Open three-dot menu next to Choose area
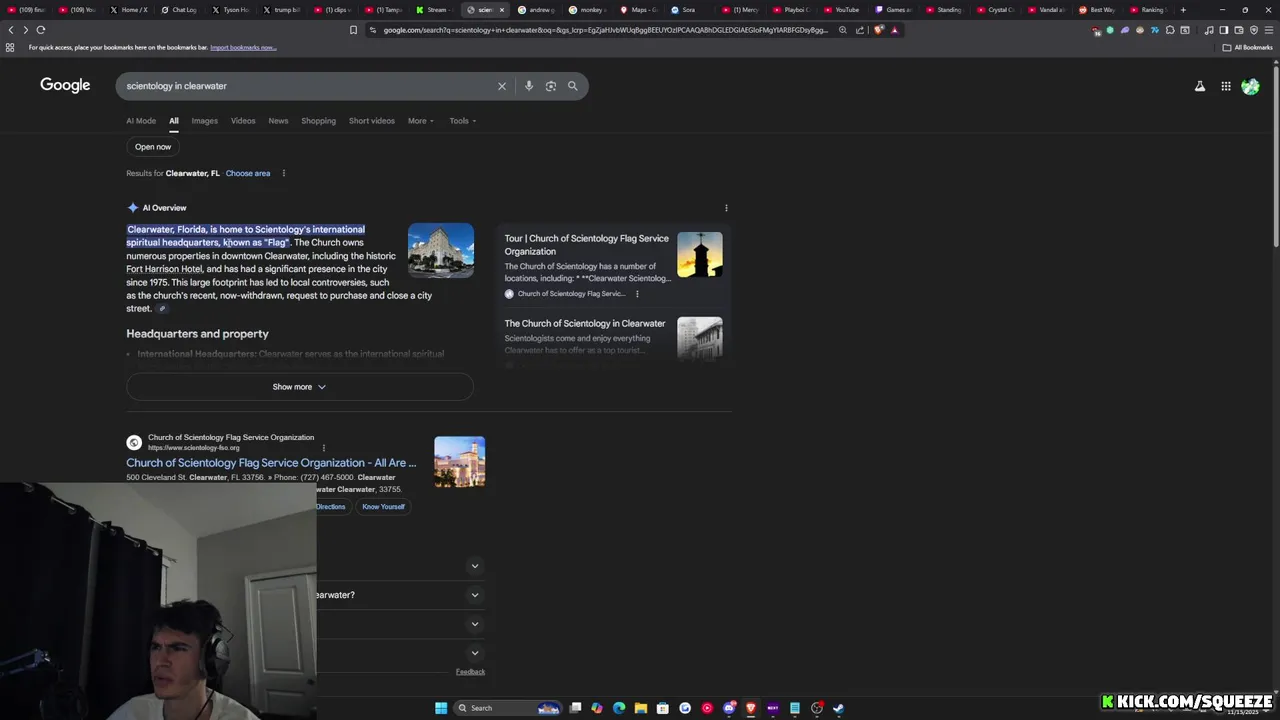 pyautogui.click(x=283, y=173)
